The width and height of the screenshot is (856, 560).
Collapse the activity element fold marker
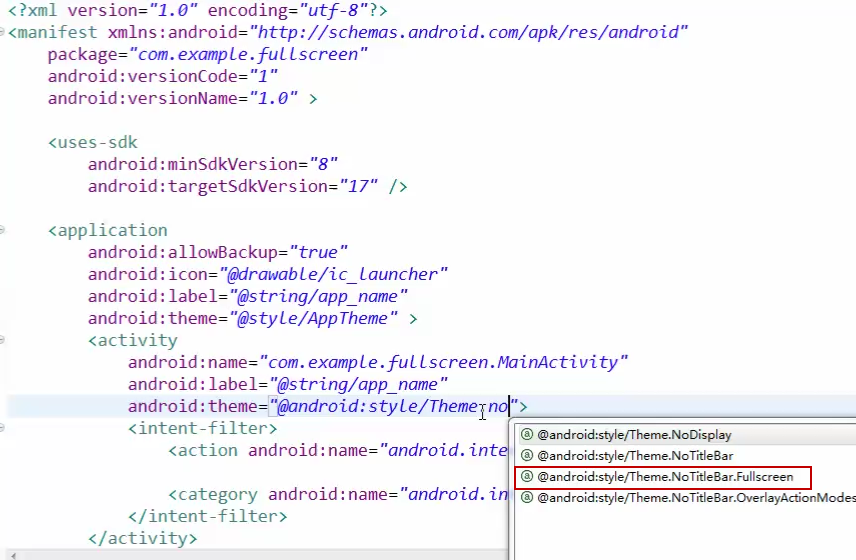click(x=2, y=340)
